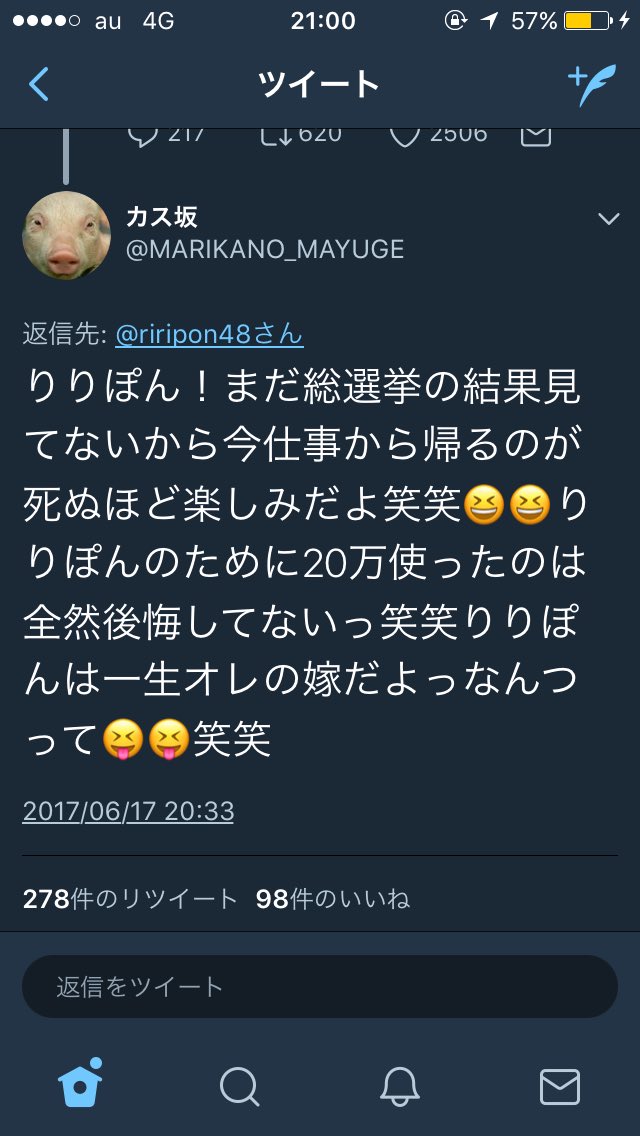Like the parent tweet heart icon

click(405, 135)
